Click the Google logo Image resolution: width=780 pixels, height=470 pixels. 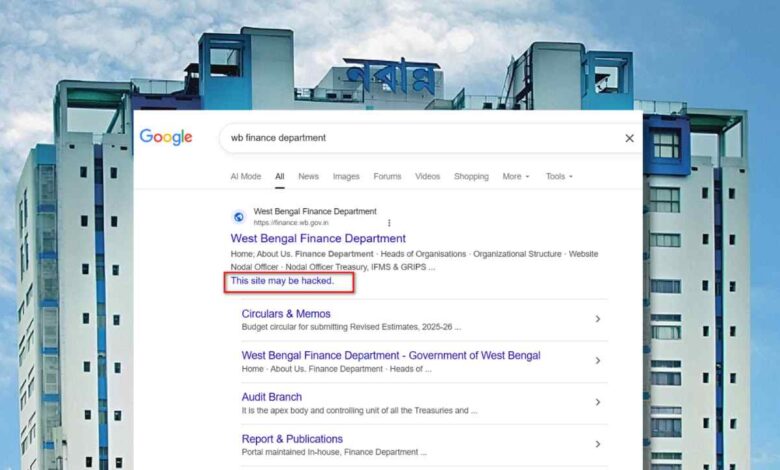166,138
